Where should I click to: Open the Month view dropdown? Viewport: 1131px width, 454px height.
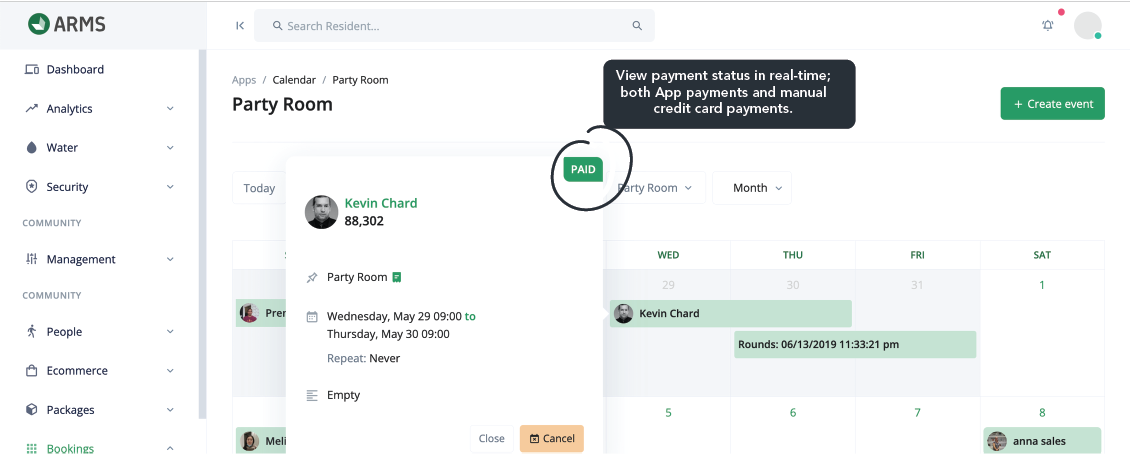(x=752, y=188)
